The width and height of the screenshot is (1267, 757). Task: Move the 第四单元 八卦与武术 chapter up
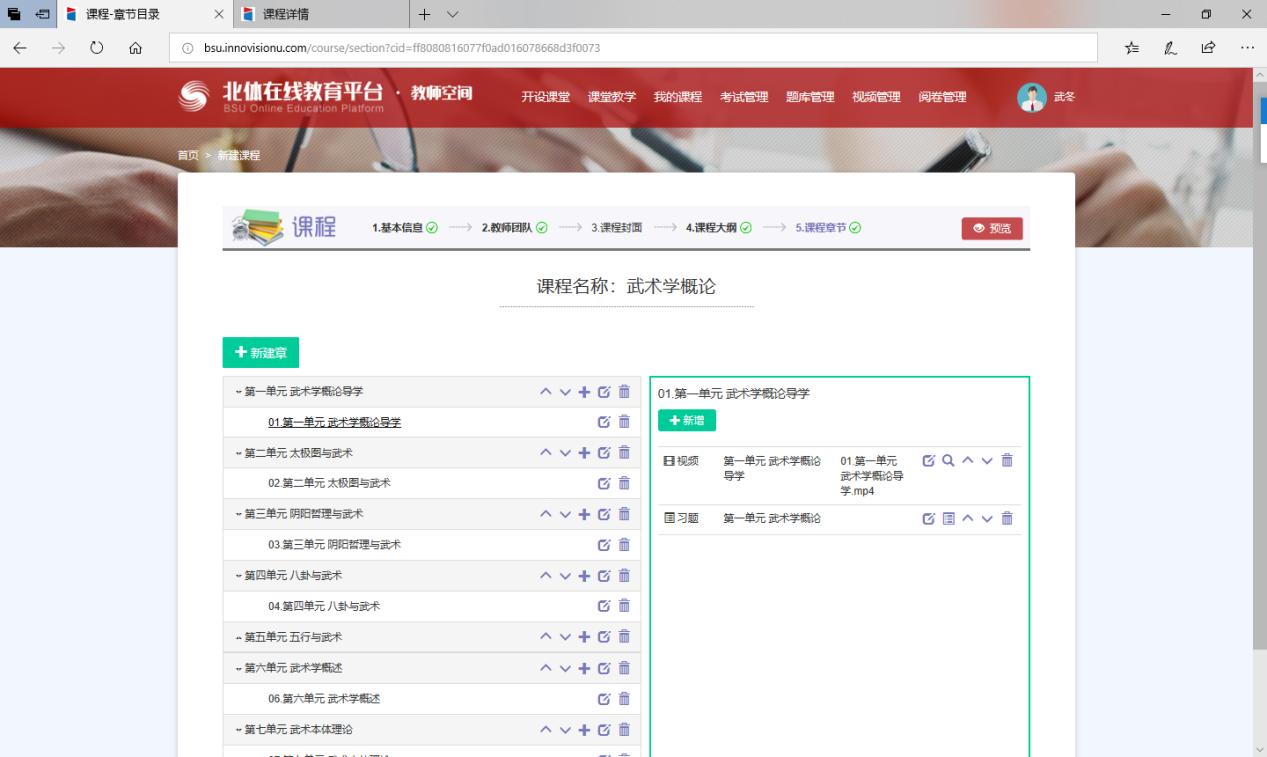click(x=545, y=575)
